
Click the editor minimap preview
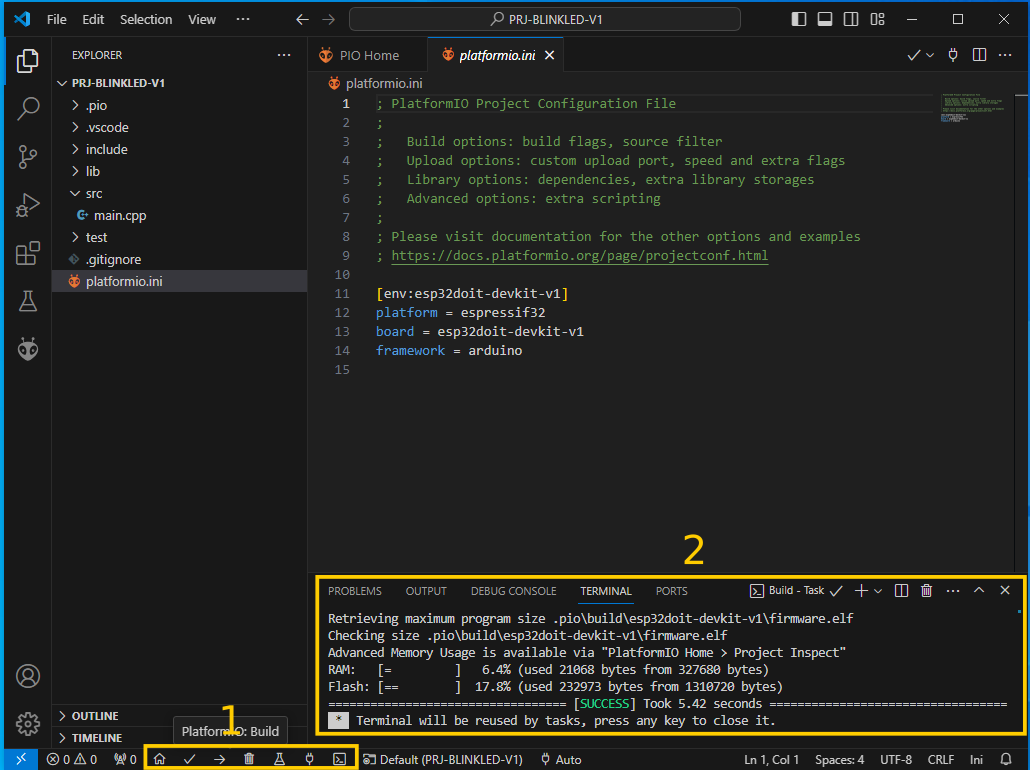[x=974, y=108]
